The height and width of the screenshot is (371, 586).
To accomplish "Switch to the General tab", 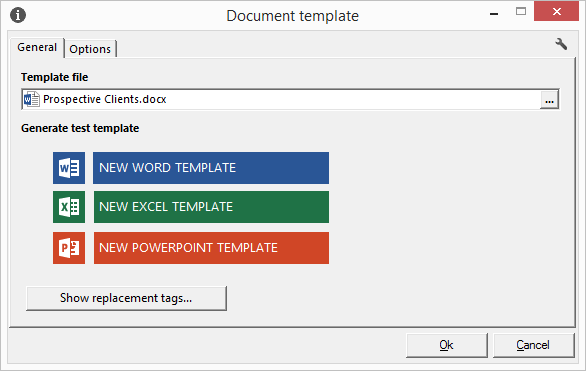I will point(37,47).
